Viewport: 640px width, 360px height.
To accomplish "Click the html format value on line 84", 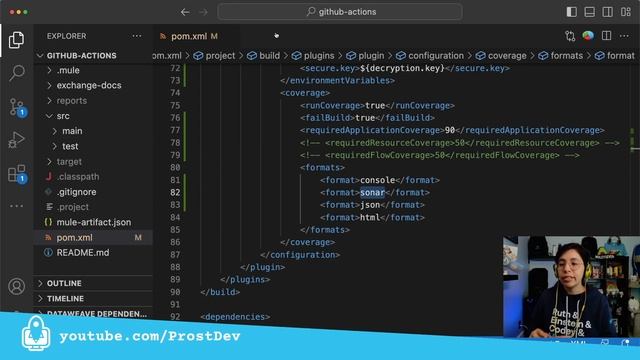I will (370, 218).
